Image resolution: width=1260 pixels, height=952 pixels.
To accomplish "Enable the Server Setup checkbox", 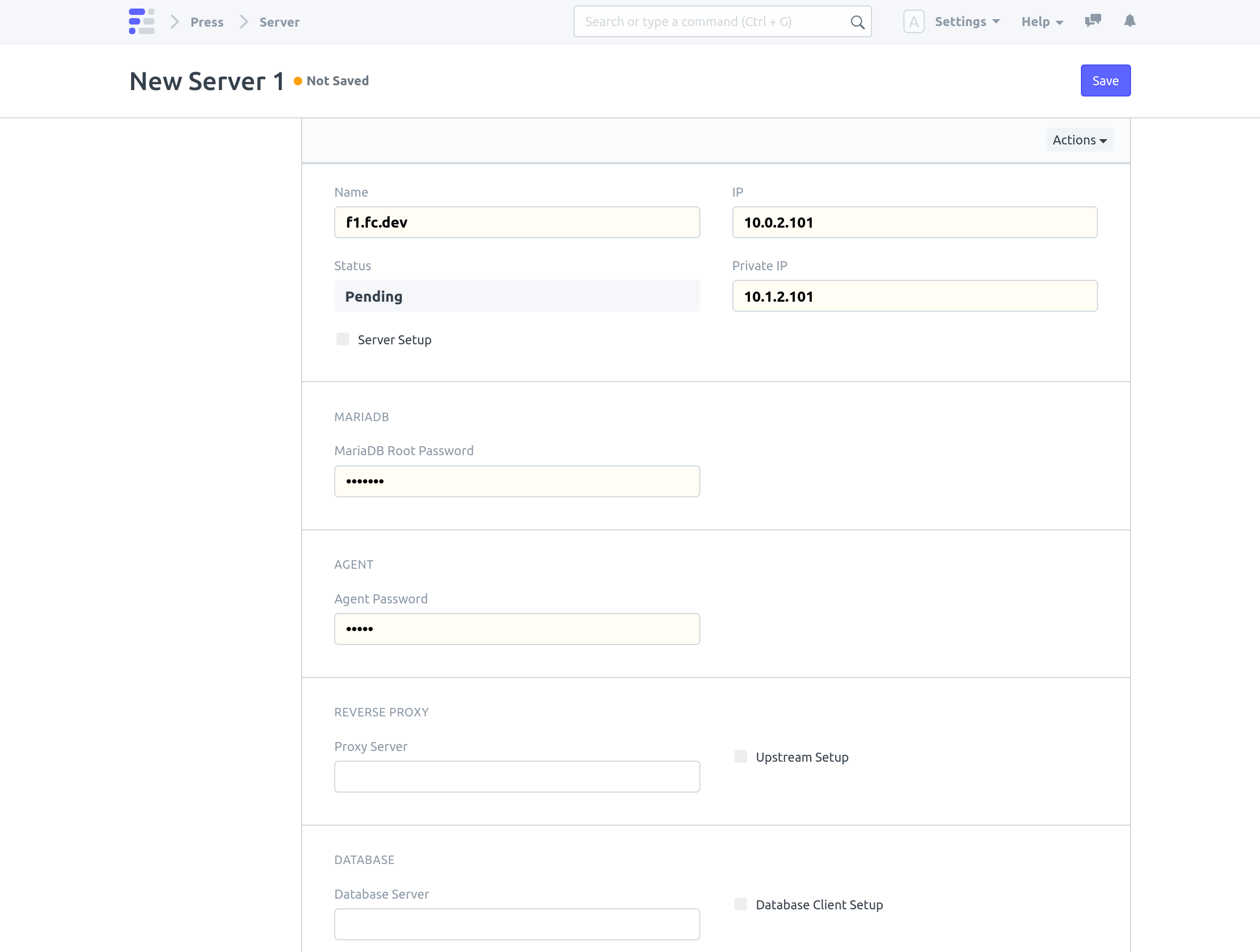I will (x=342, y=338).
